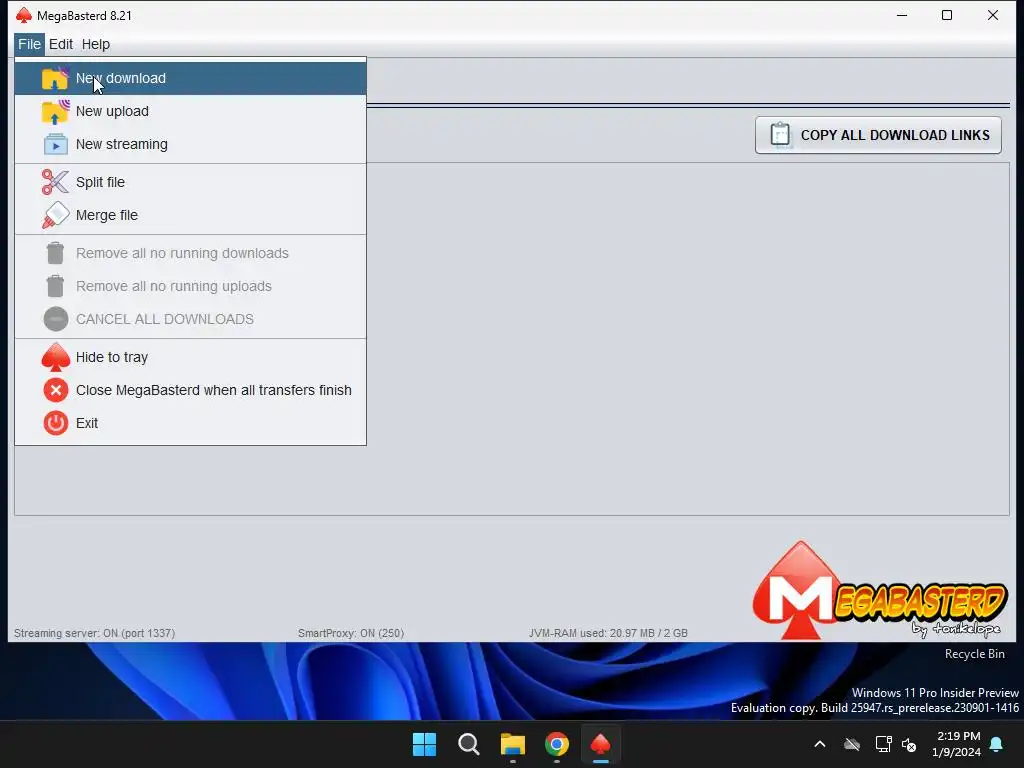Open the Edit menu
The width and height of the screenshot is (1024, 768).
61,44
